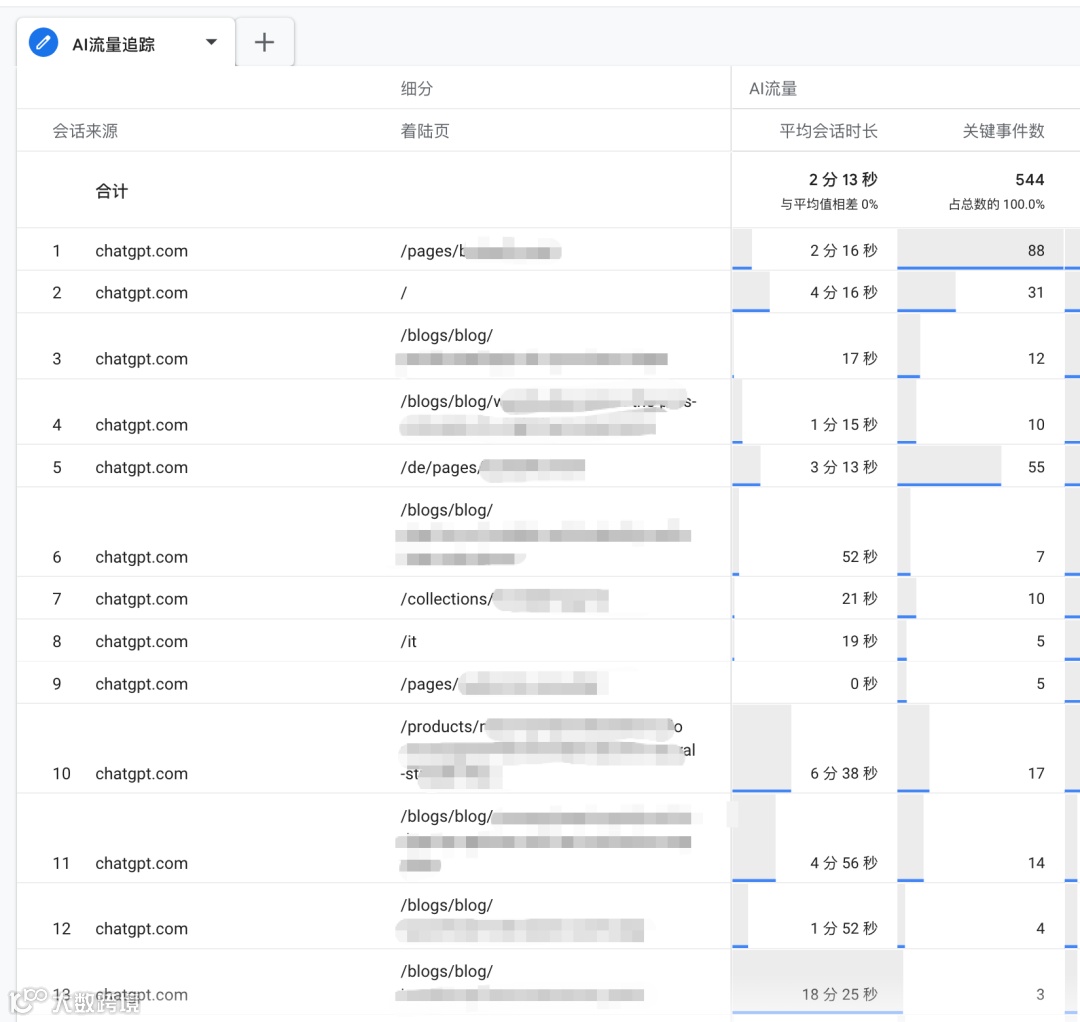Click row 11 duration 4 分 56 秒
1080x1022 pixels.
tap(844, 863)
